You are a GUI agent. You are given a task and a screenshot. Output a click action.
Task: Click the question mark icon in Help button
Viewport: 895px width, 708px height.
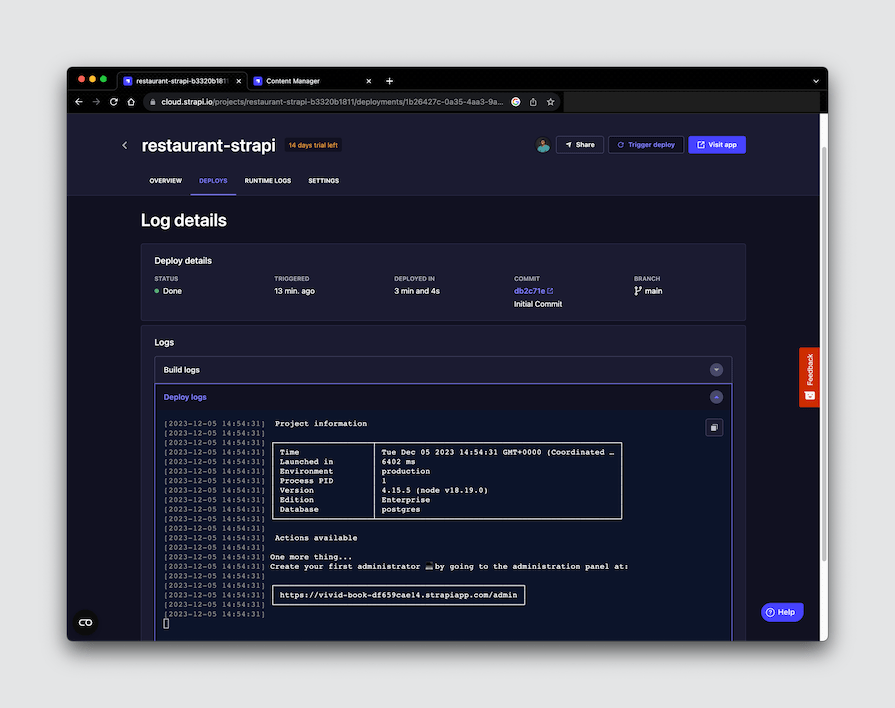click(768, 611)
